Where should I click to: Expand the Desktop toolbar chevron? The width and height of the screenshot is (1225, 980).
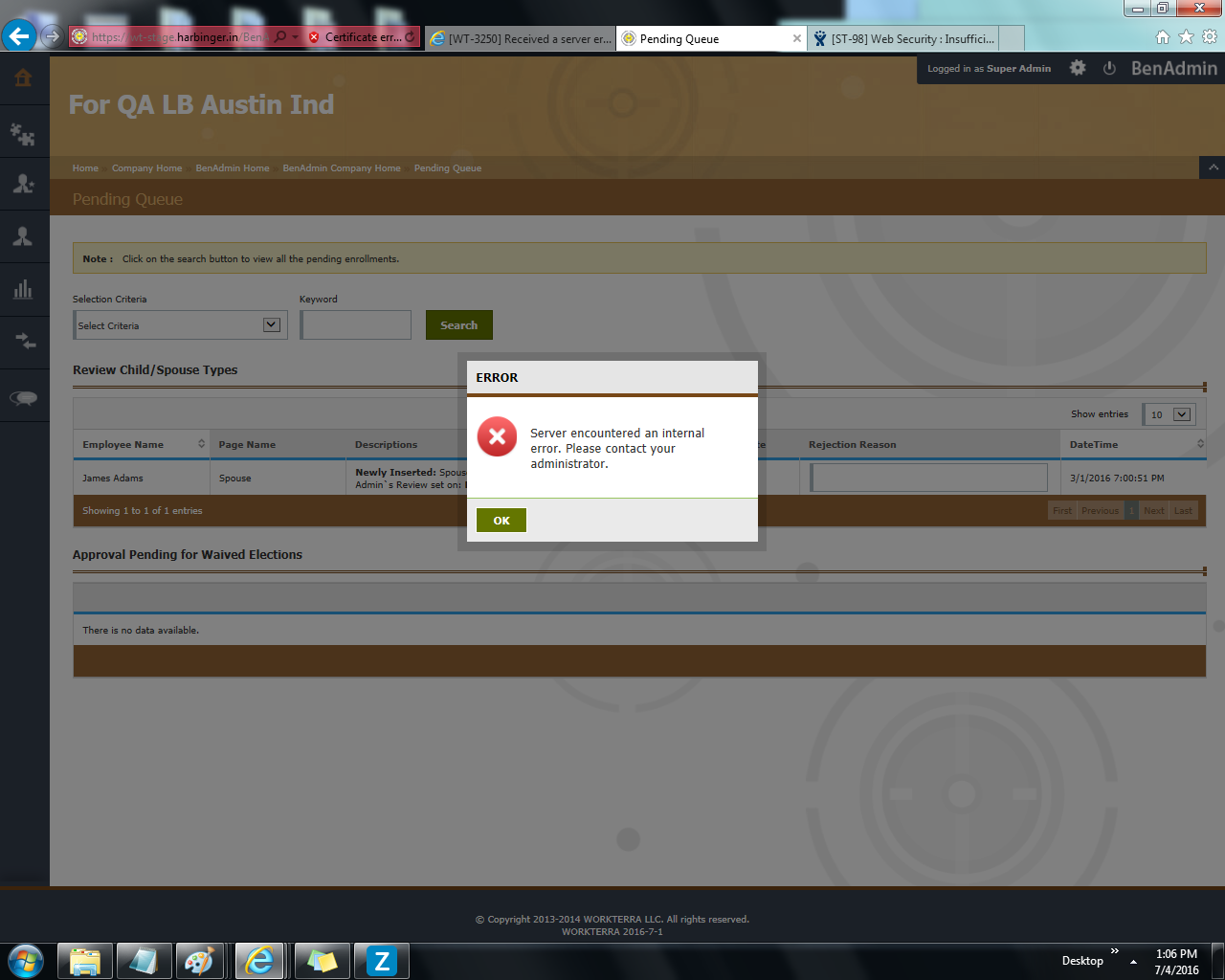coord(1114,951)
